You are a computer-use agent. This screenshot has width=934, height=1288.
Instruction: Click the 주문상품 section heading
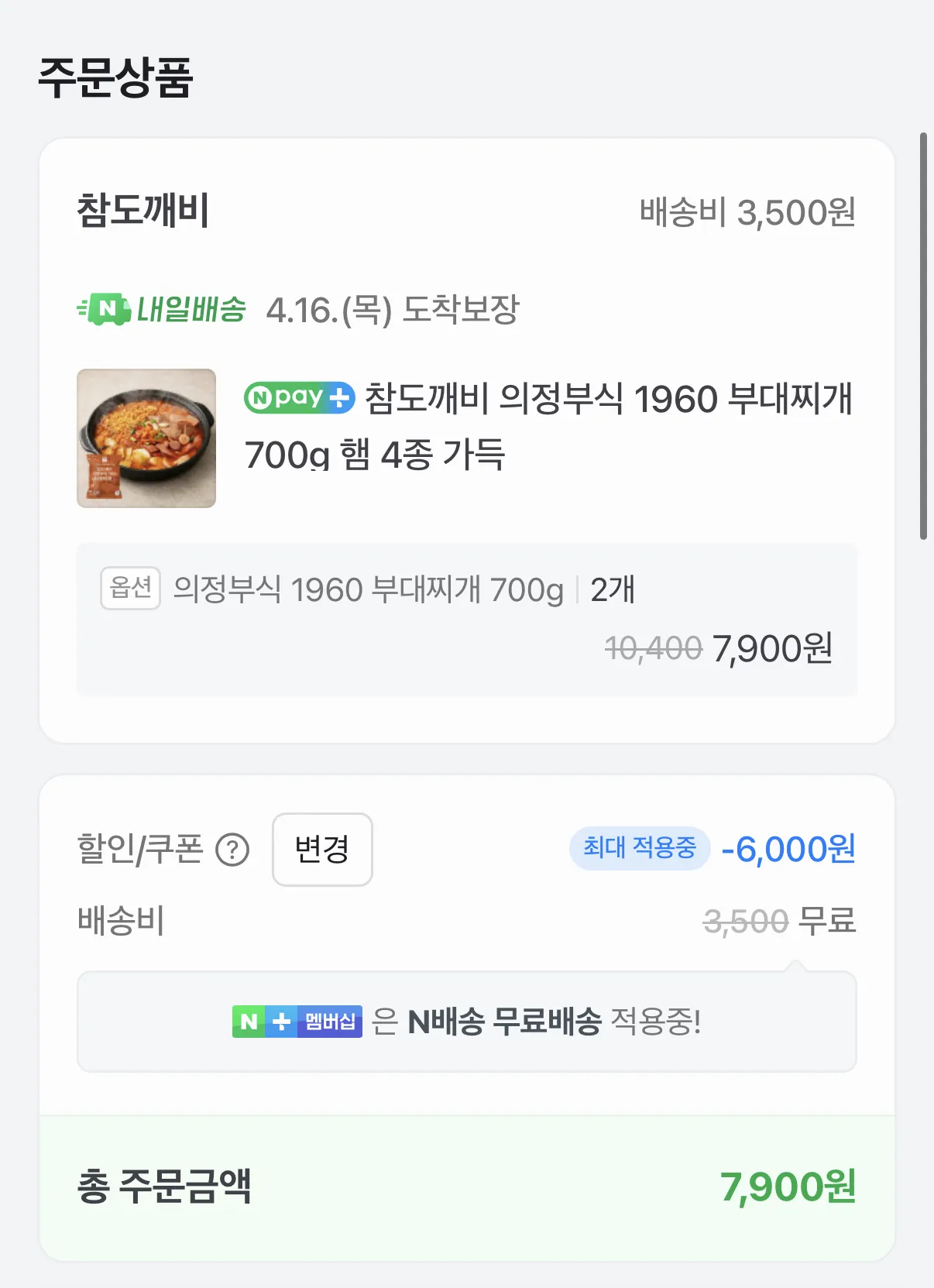[x=115, y=78]
